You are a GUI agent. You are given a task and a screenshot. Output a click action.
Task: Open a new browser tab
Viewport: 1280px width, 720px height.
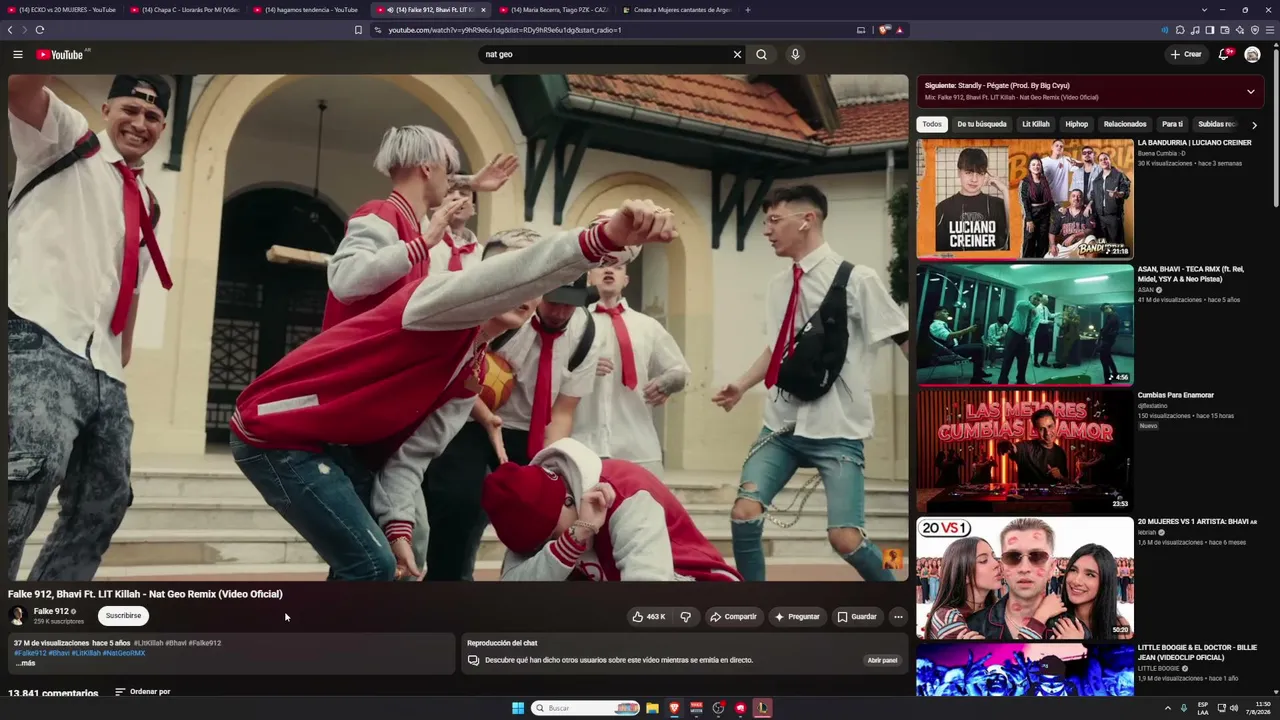click(x=747, y=10)
